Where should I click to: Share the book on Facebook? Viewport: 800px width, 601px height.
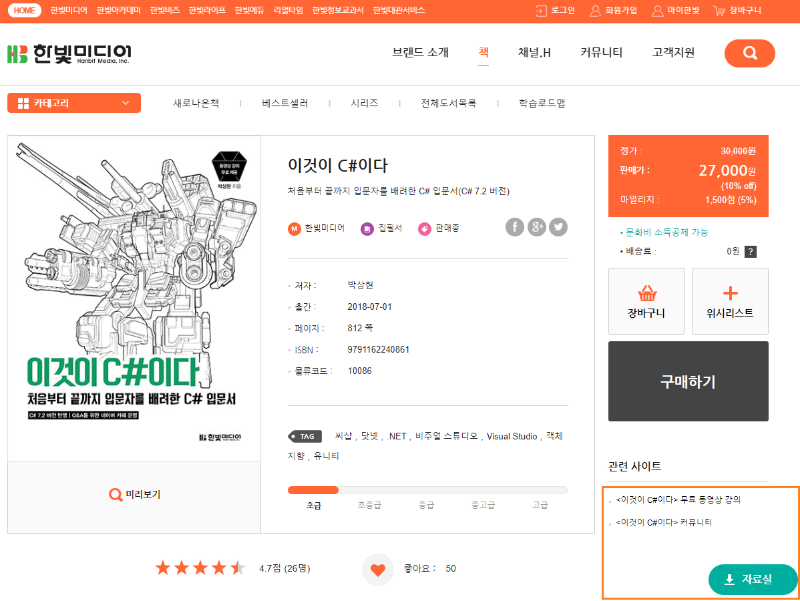(x=515, y=227)
